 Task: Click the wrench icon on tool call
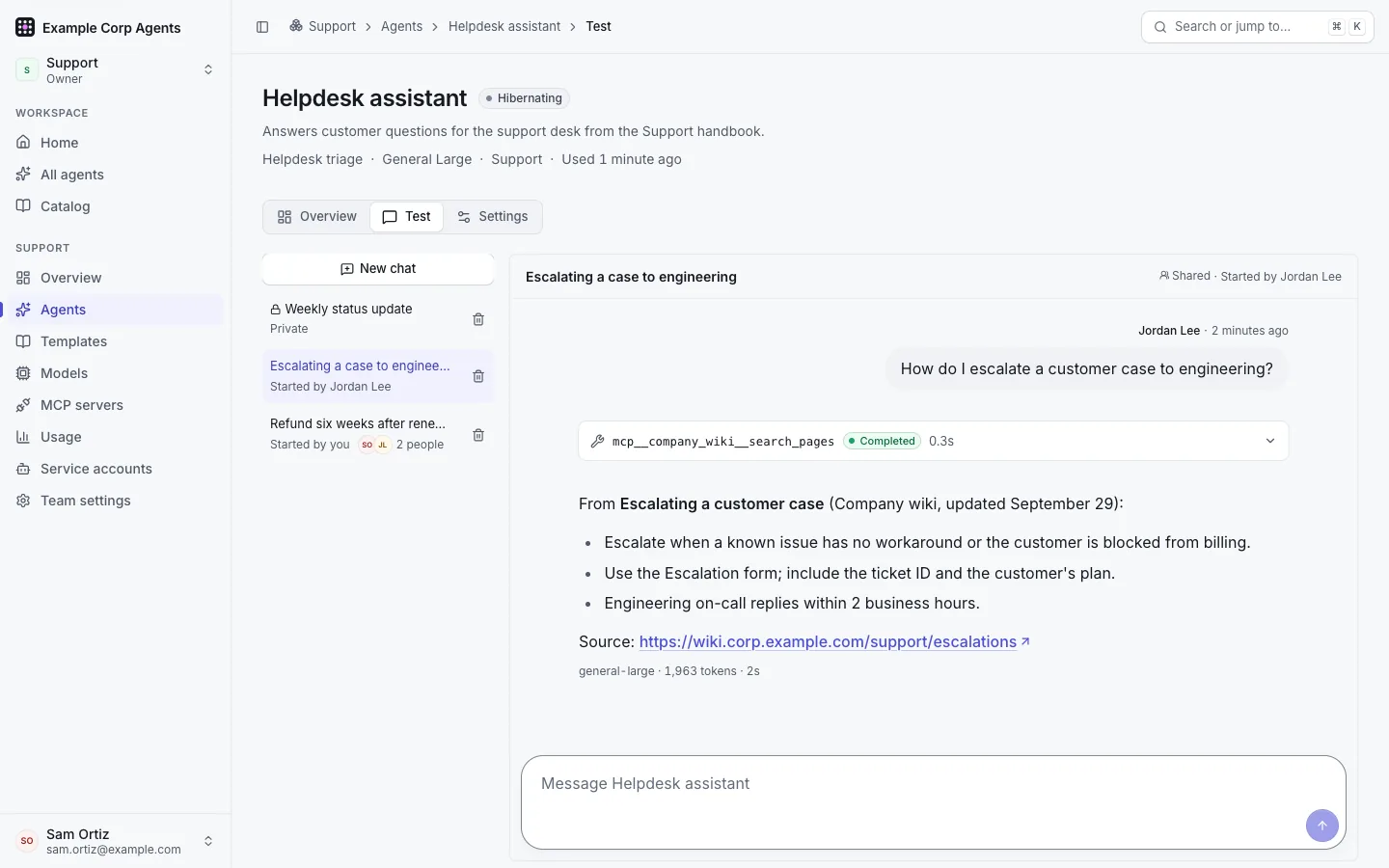[598, 442]
